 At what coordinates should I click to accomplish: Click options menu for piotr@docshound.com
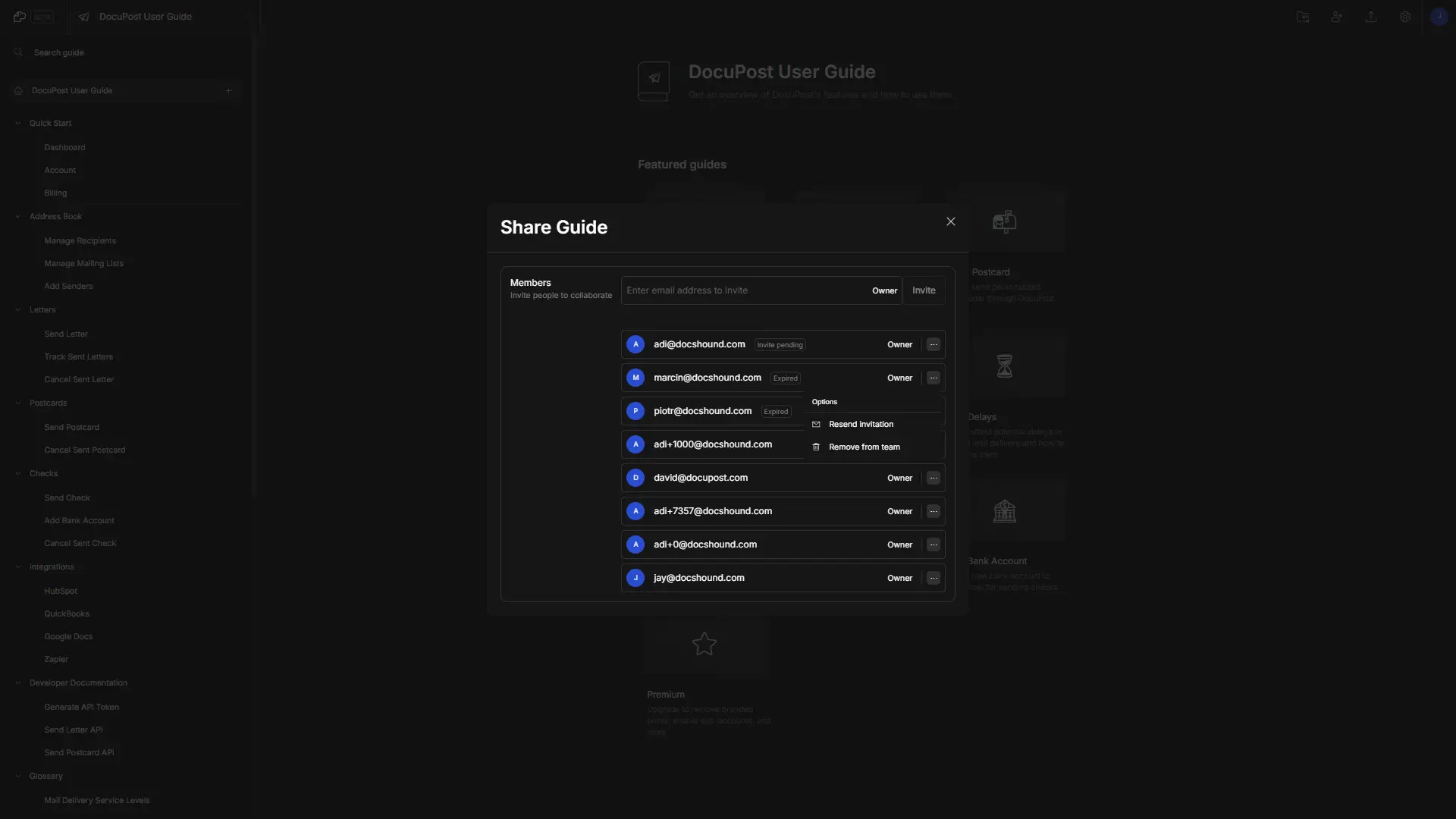click(933, 411)
